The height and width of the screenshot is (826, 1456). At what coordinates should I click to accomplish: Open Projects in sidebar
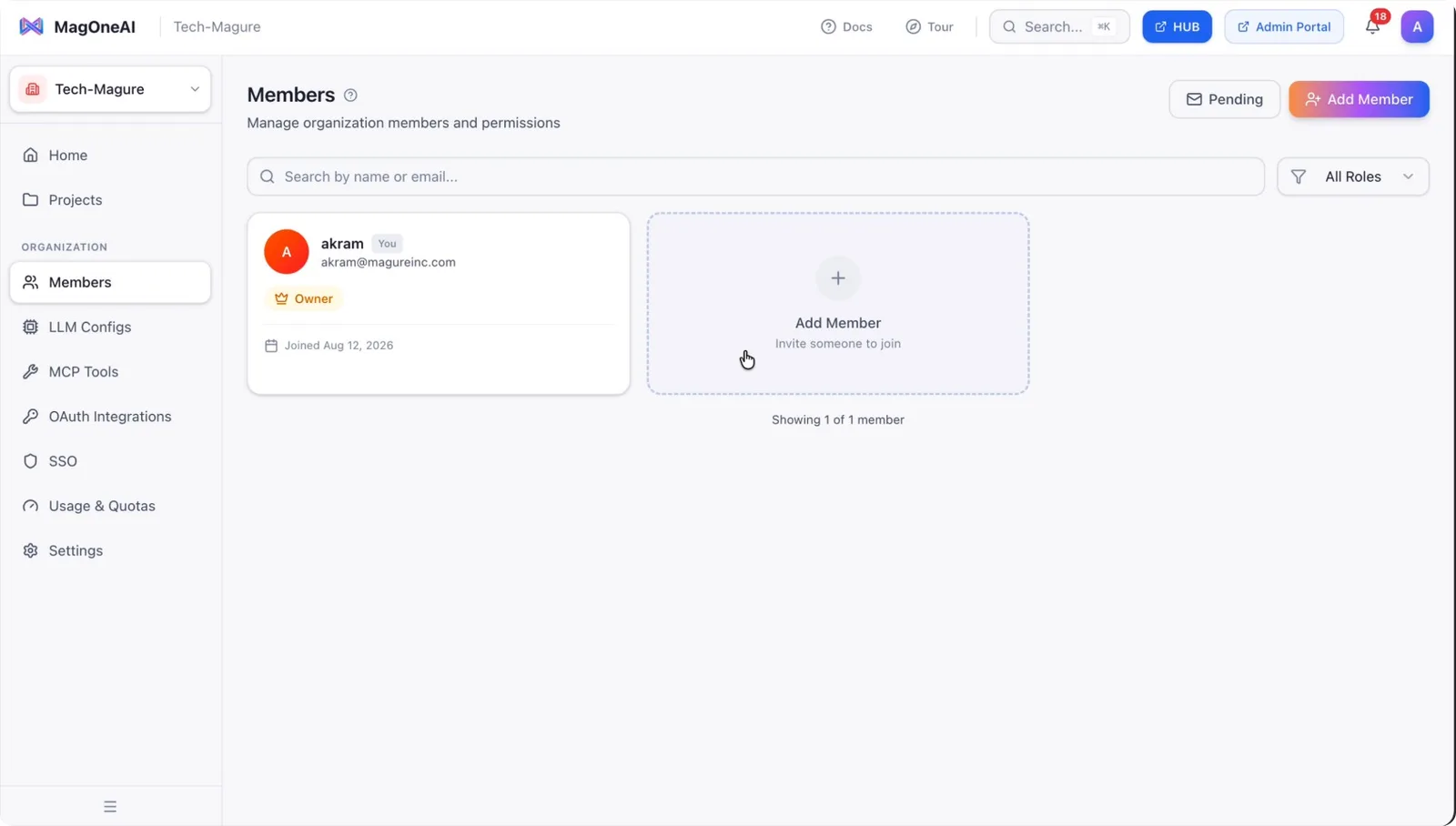coord(110,200)
